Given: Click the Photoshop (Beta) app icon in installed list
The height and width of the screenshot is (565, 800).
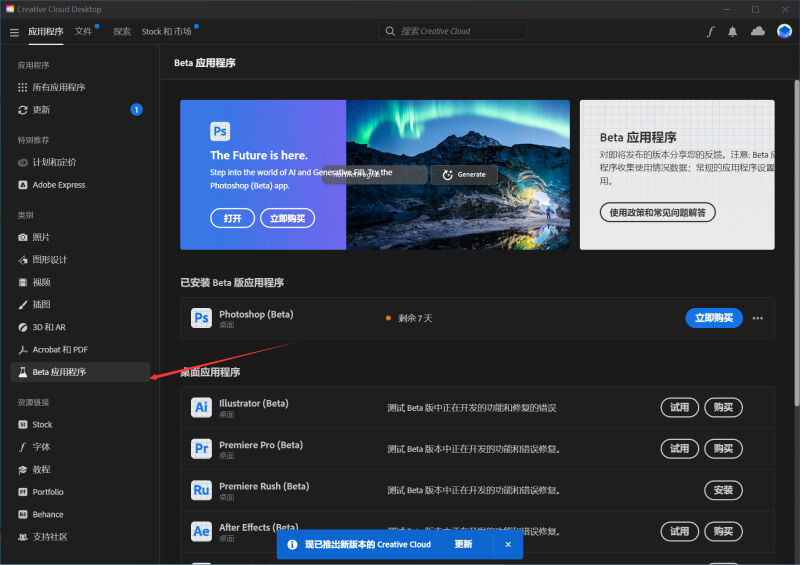Looking at the screenshot, I should pos(201,318).
